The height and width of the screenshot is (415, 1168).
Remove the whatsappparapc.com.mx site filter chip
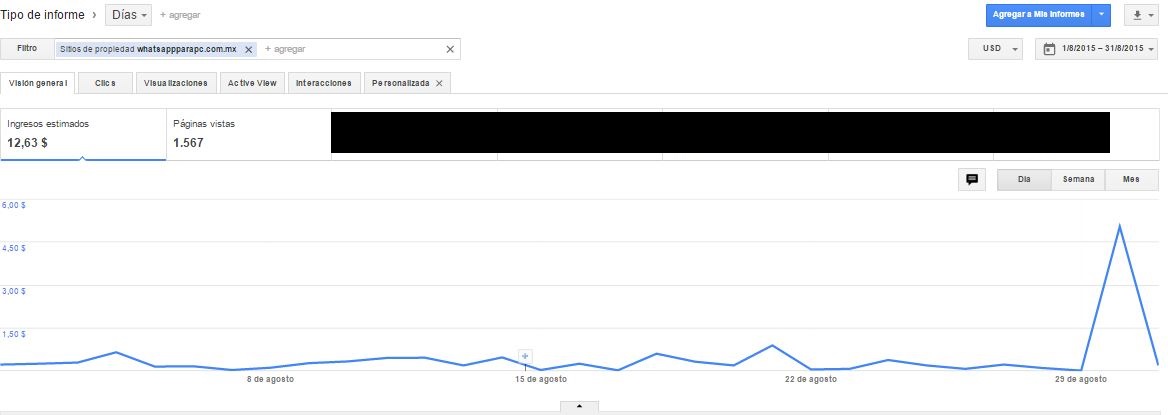pyautogui.click(x=249, y=49)
